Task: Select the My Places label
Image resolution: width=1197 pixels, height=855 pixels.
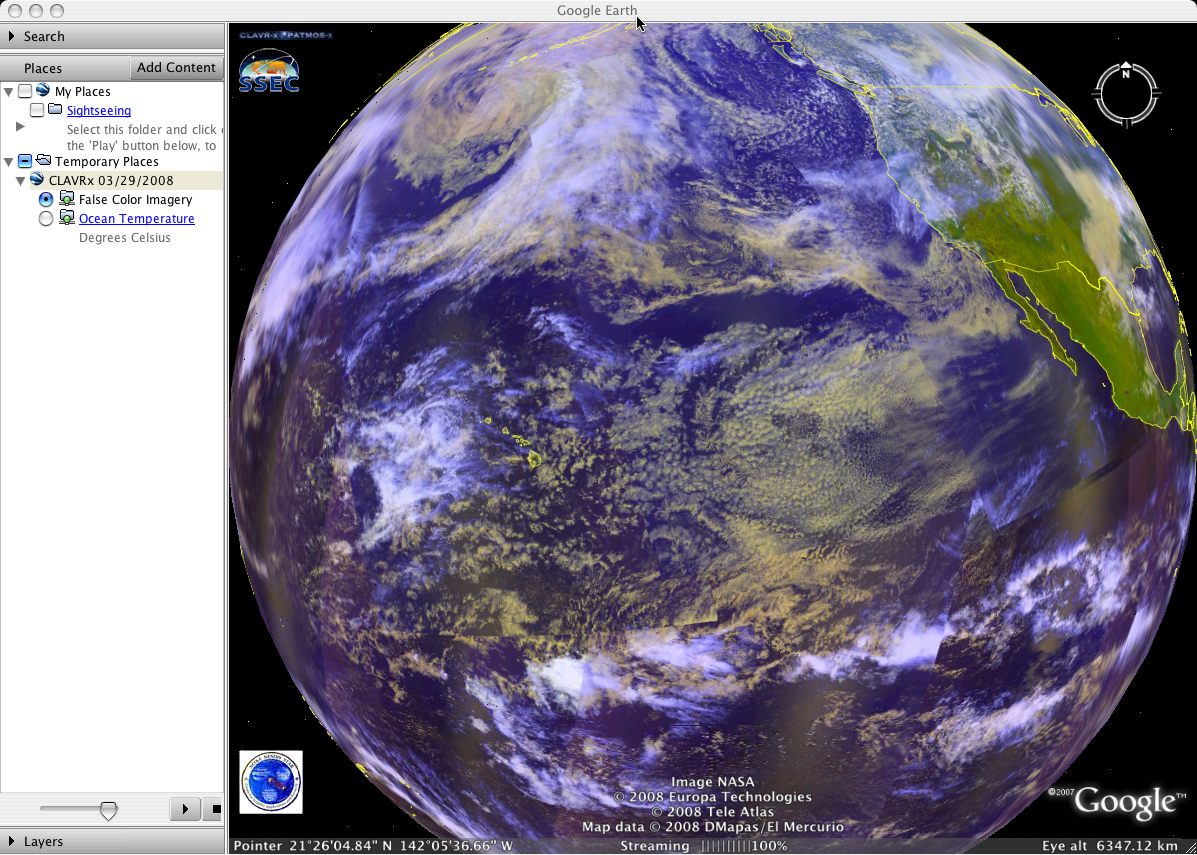Action: click(x=82, y=92)
